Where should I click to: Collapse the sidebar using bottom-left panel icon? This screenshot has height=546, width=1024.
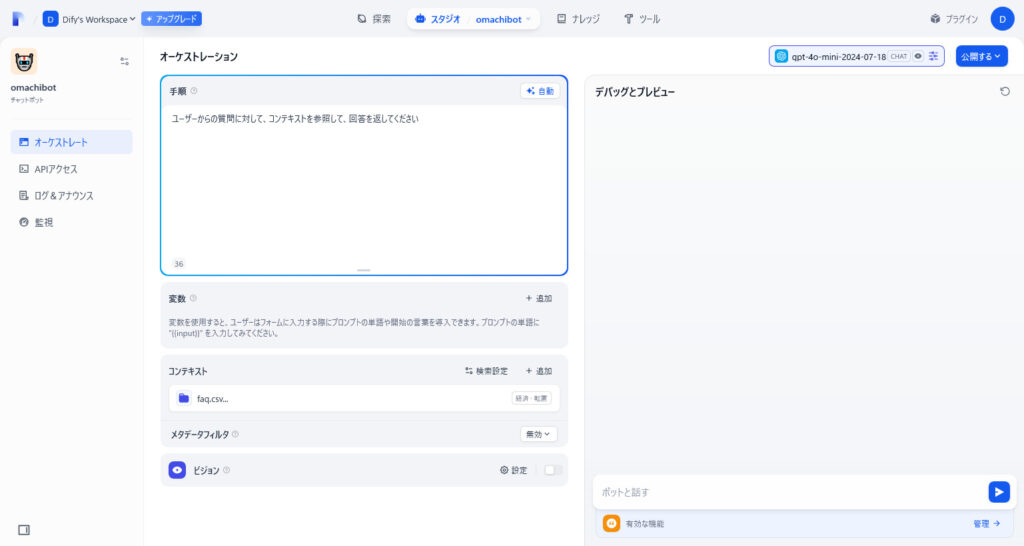(x=24, y=529)
